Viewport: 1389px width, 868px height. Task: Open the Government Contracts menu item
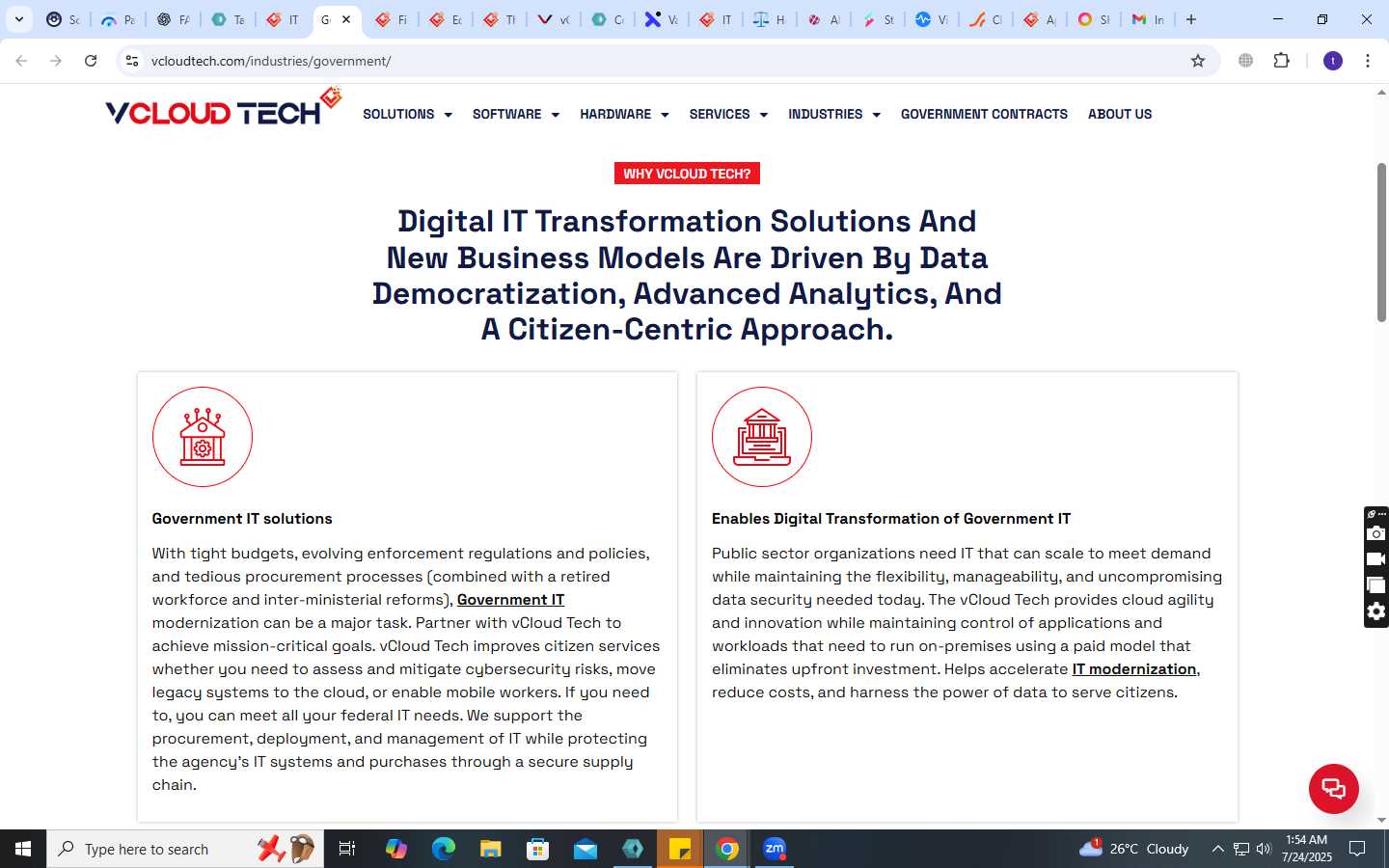point(984,114)
